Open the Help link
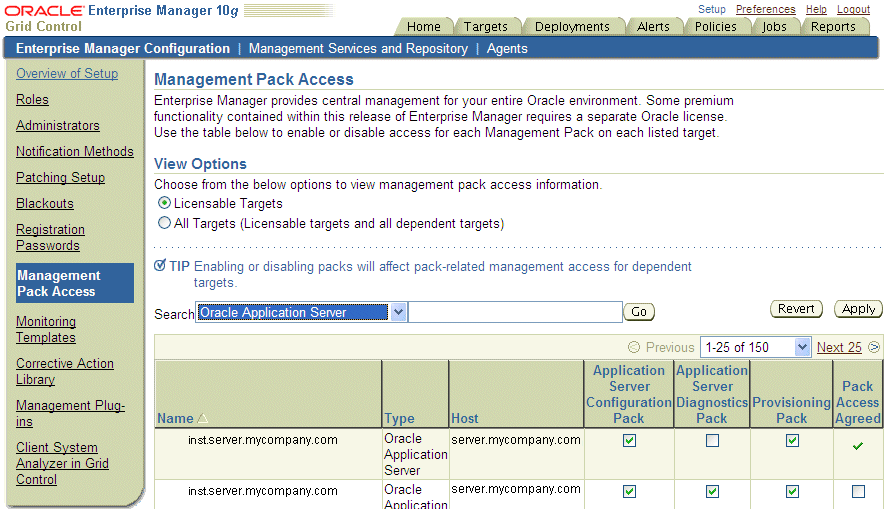The height and width of the screenshot is (509, 887). 816,9
